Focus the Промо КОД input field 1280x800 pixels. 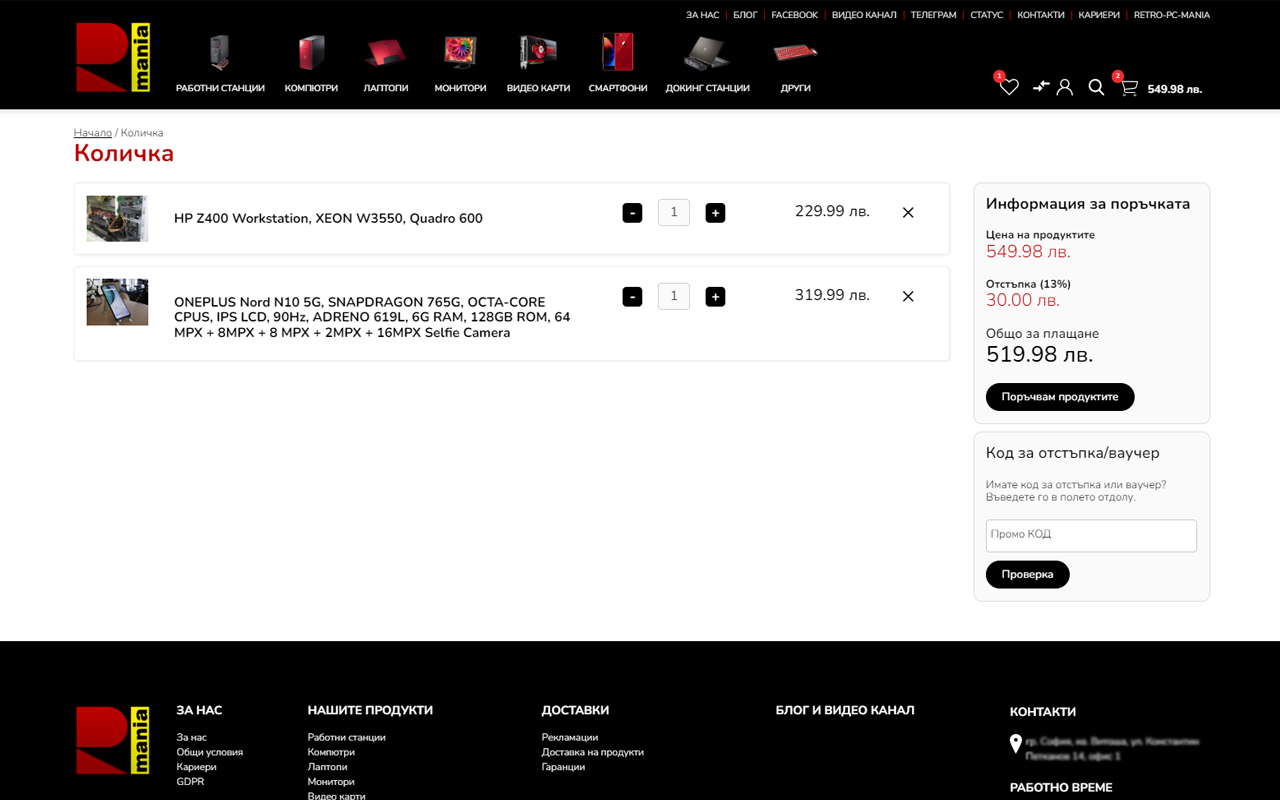point(1091,535)
